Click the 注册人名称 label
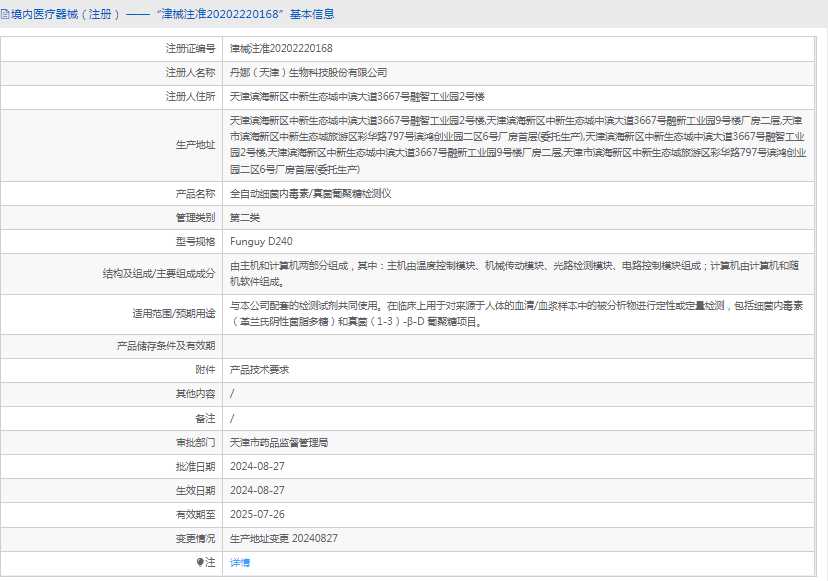 point(190,73)
